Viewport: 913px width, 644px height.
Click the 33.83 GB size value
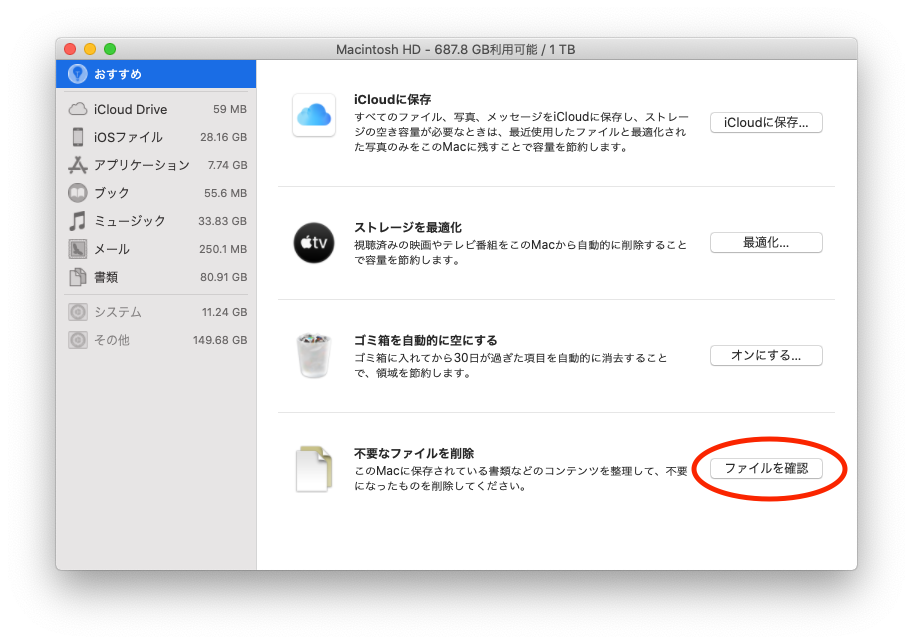(222, 221)
